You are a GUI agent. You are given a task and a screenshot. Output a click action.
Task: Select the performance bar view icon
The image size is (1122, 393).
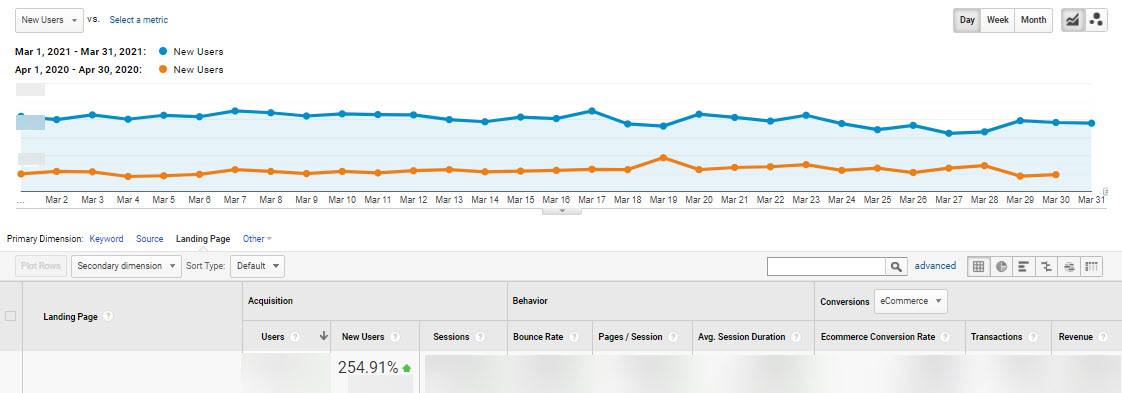pos(1023,266)
